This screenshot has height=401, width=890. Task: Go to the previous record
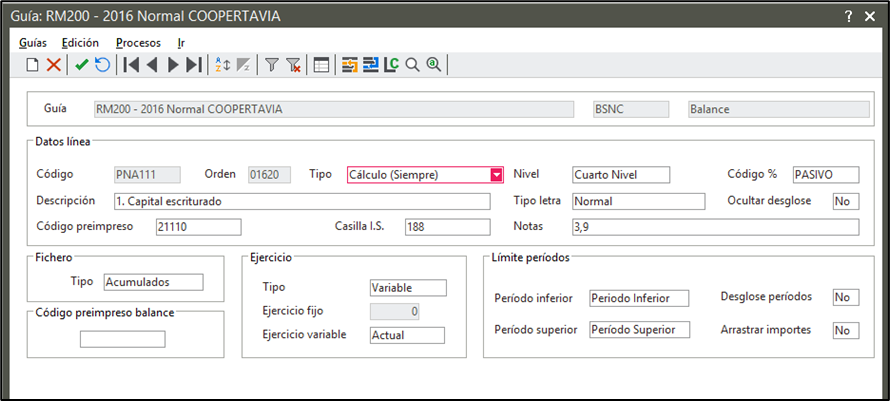point(152,65)
